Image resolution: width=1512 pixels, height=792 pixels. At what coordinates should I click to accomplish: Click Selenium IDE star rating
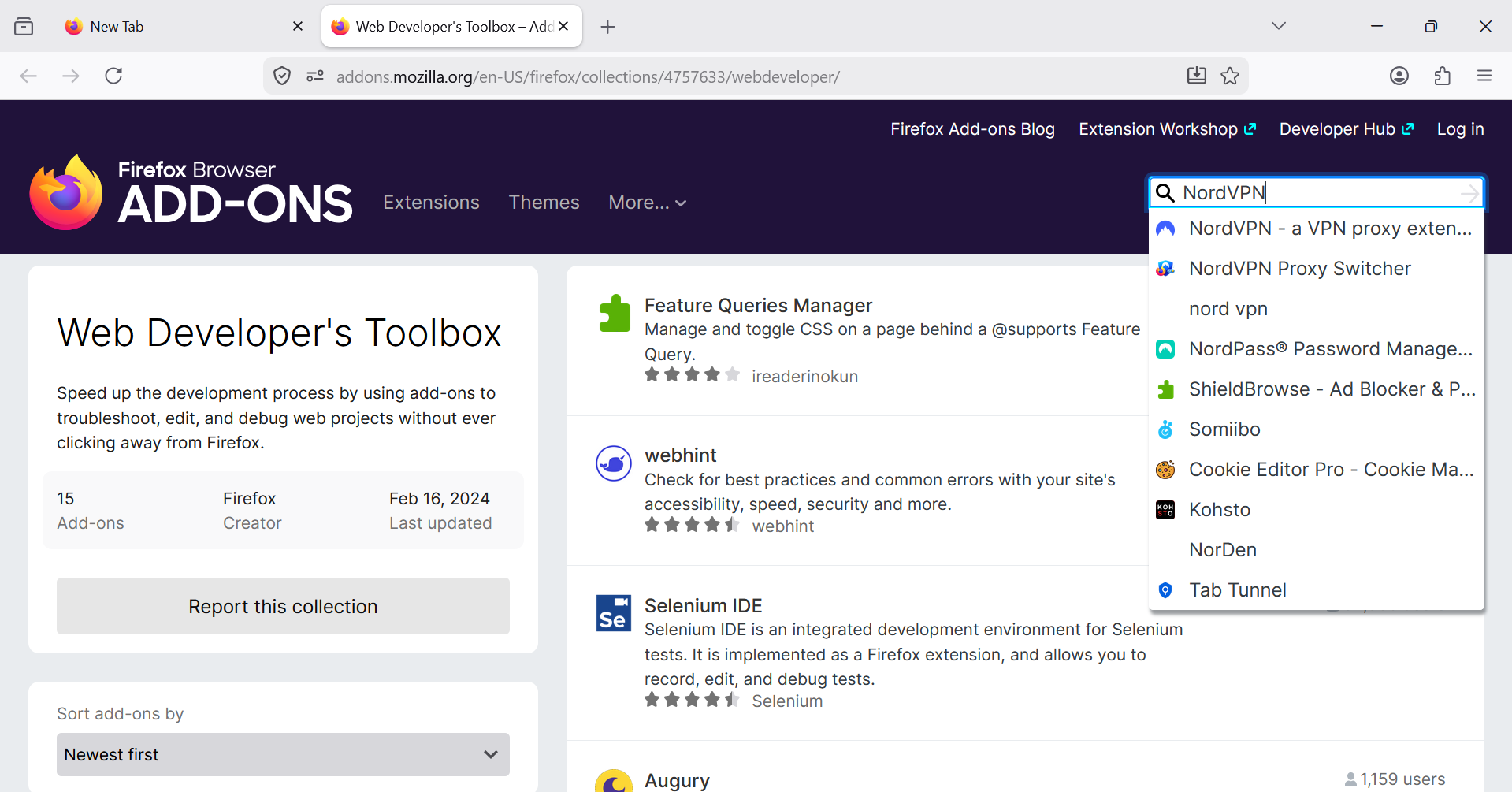tap(692, 700)
